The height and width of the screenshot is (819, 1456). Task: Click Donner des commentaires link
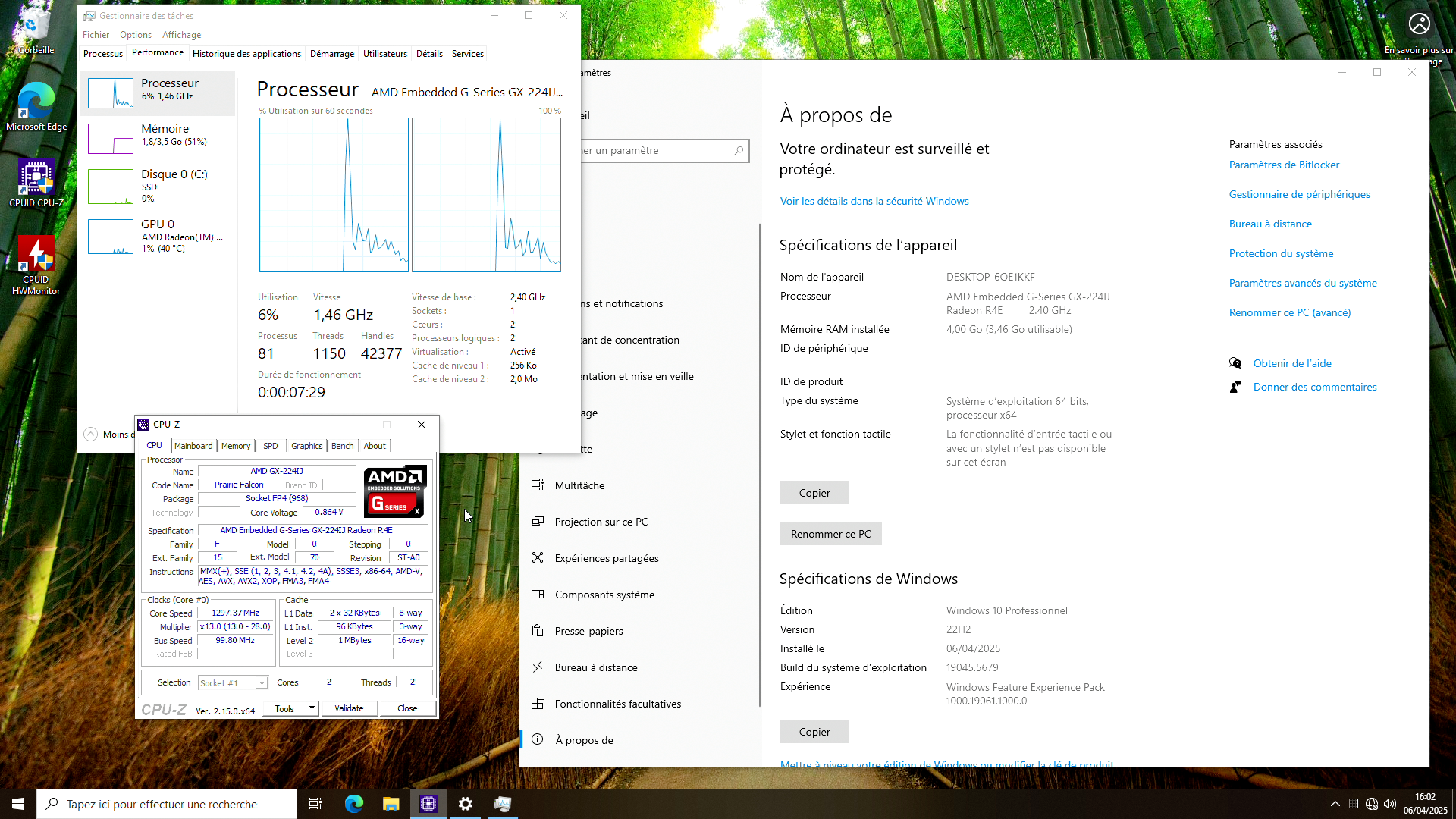click(x=1314, y=387)
